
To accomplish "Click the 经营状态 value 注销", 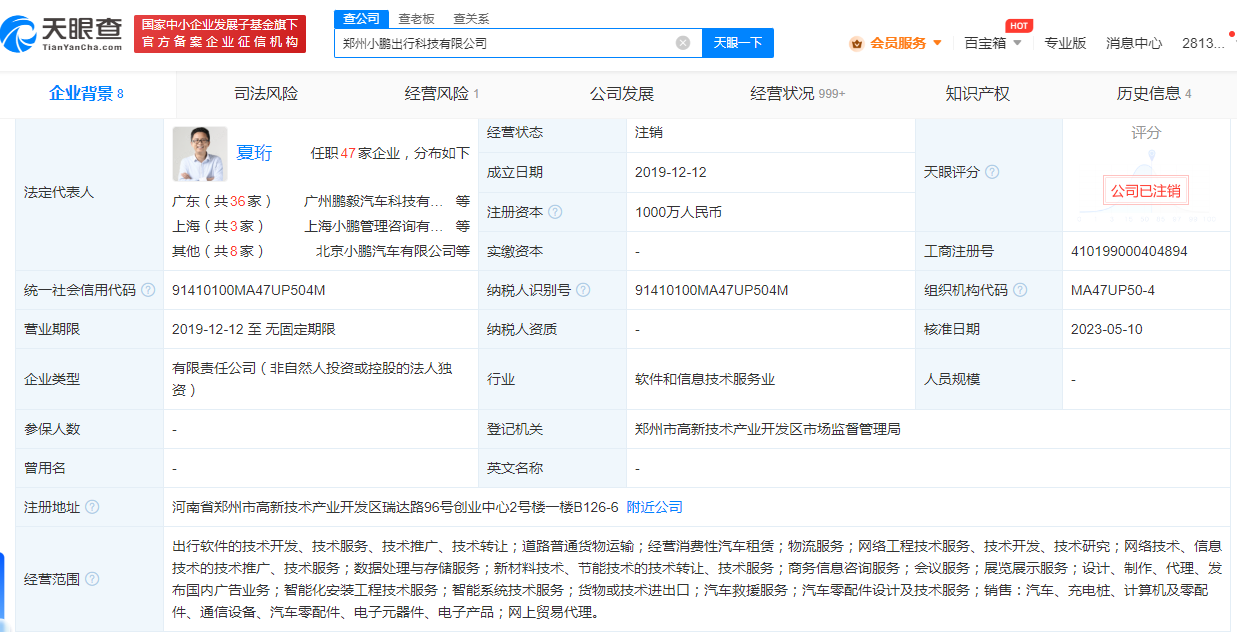I will point(649,132).
